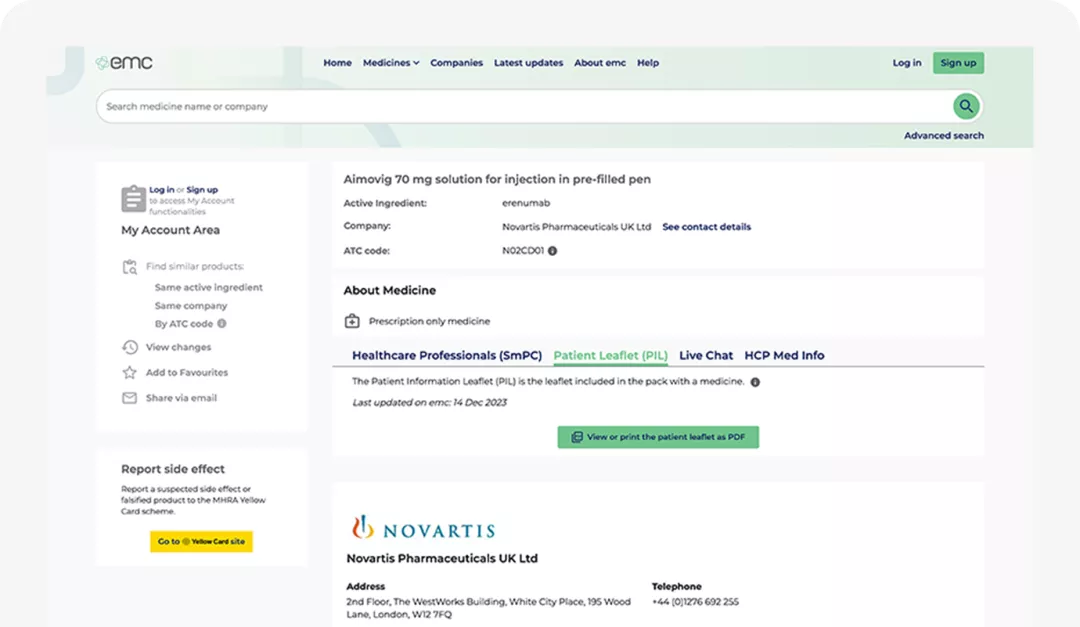1080x627 pixels.
Task: Switch to the Live Chat tab
Action: click(x=706, y=355)
